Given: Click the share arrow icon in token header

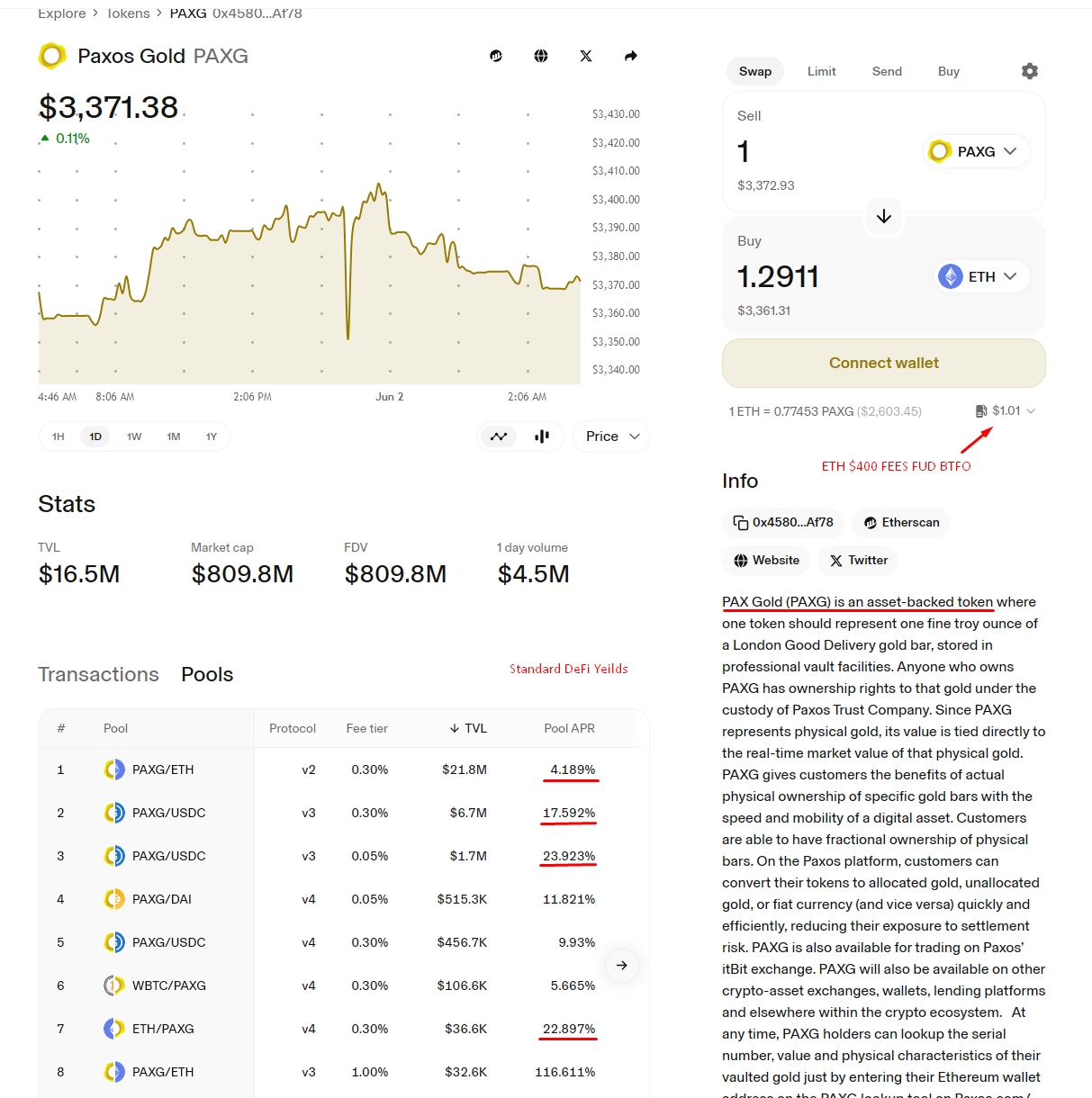Looking at the screenshot, I should 631,56.
